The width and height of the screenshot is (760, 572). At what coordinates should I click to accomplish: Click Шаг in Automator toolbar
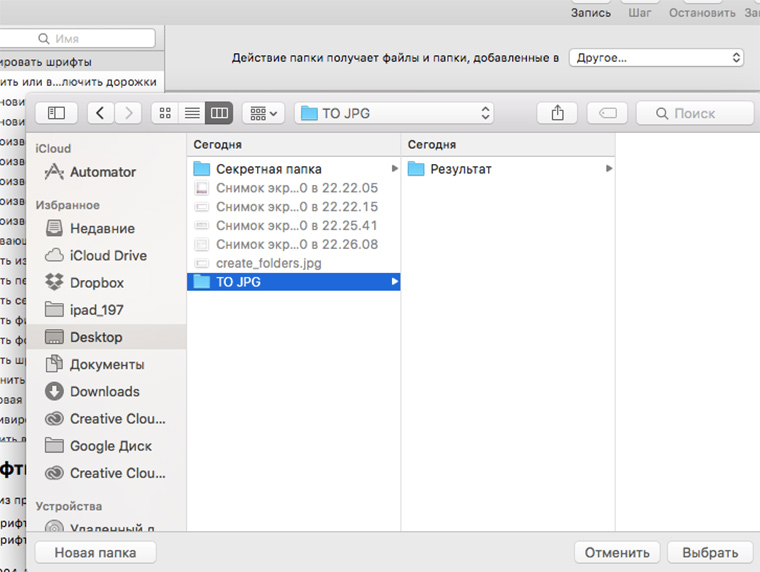coord(640,13)
